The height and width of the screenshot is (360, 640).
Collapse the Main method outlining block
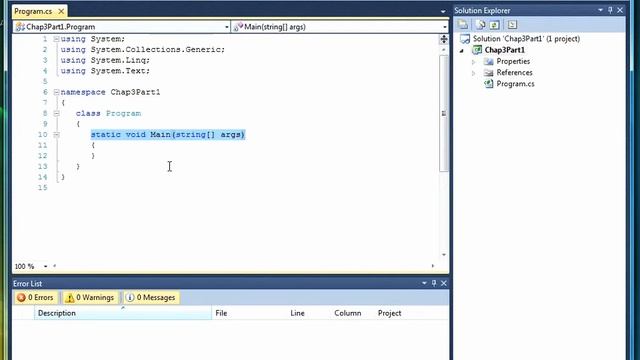pos(56,135)
